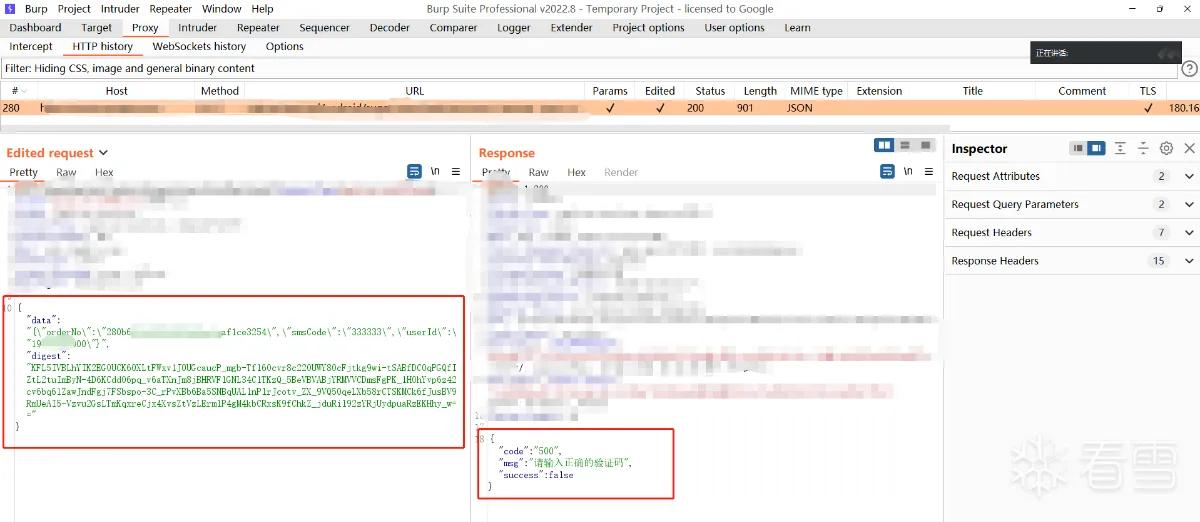Open the Burp menu
The height and width of the screenshot is (522, 1200).
coord(36,9)
